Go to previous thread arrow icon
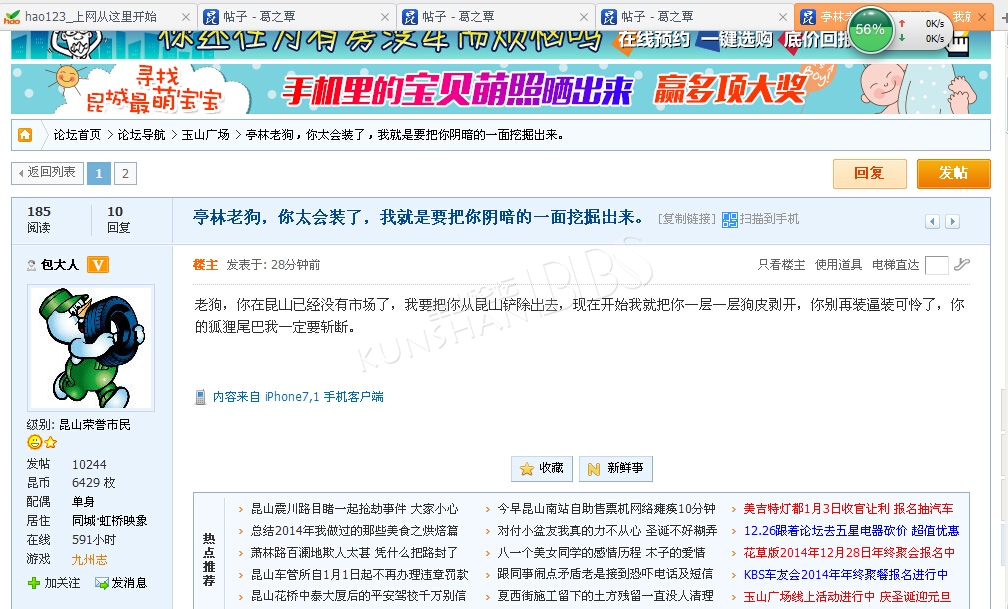Viewport: 1008px width, 609px height. (x=932, y=221)
